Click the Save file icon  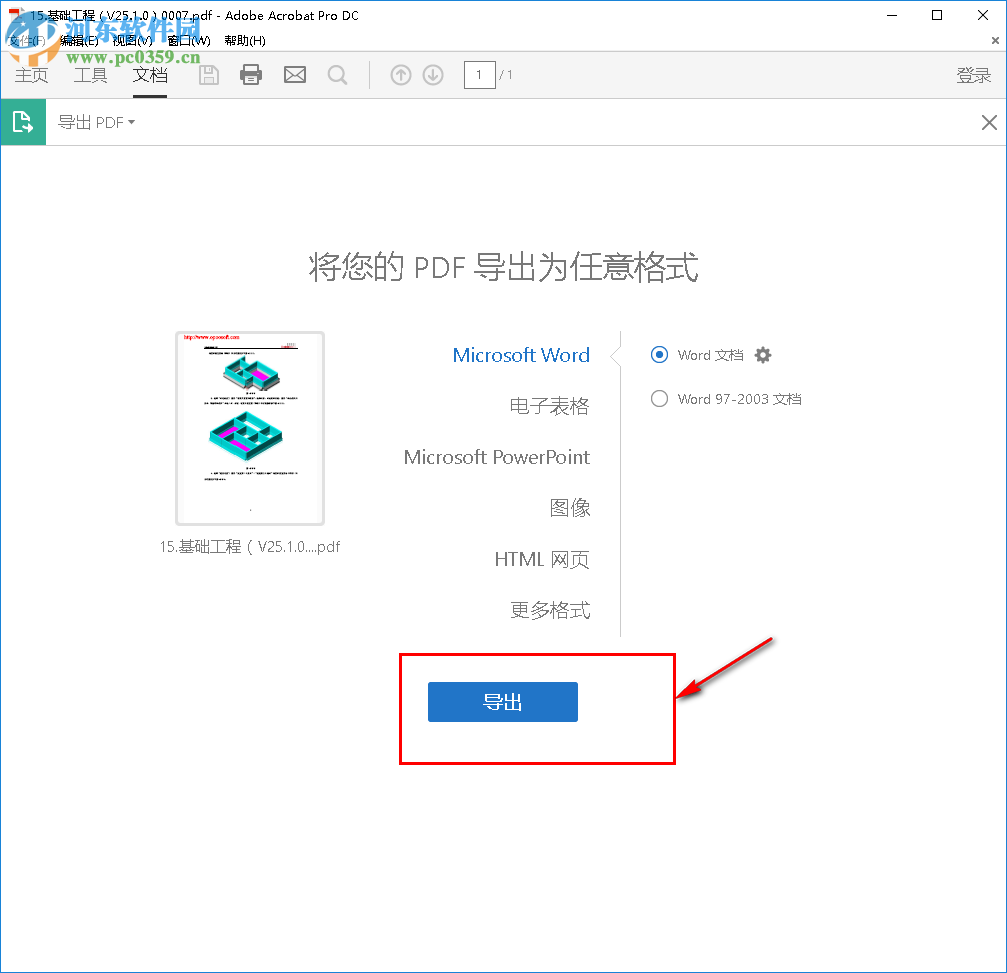click(208, 74)
